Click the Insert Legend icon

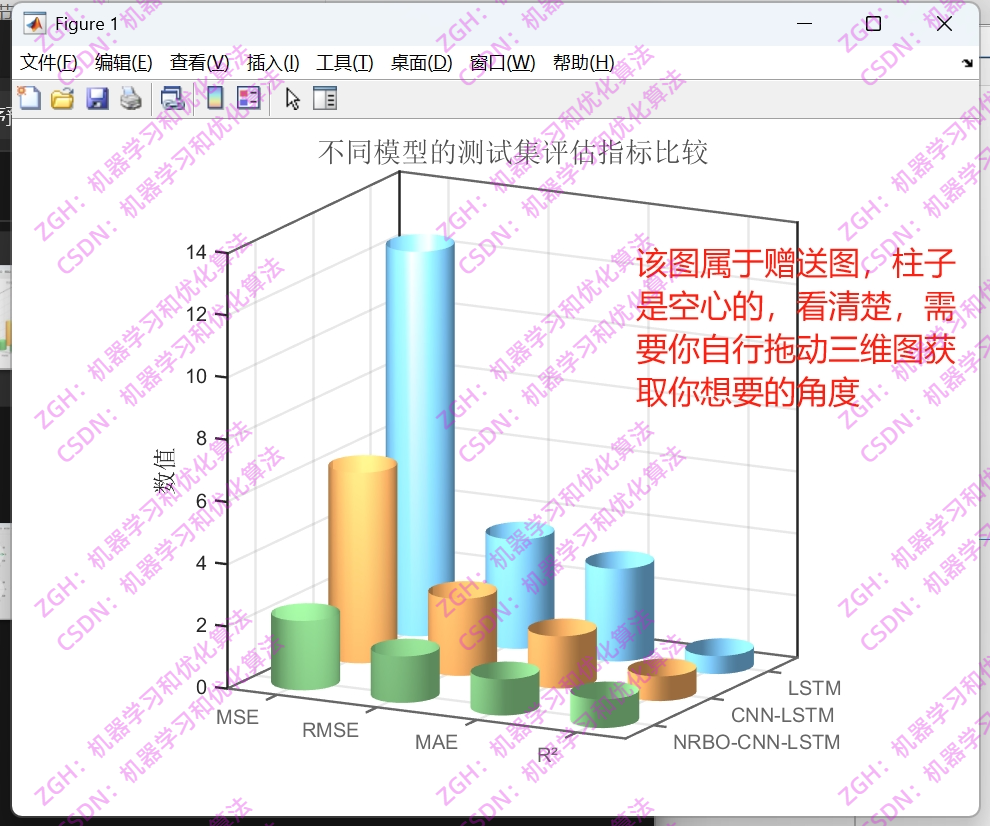click(x=249, y=98)
